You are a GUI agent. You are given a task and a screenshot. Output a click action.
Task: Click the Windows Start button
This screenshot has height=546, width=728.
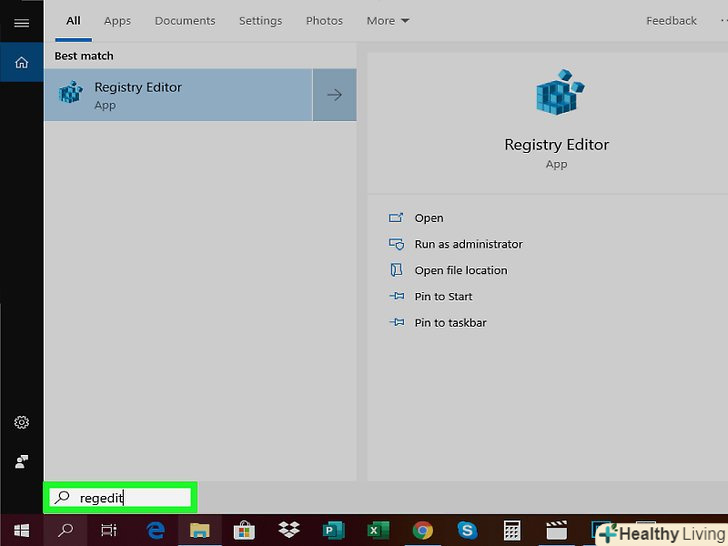(x=21, y=530)
